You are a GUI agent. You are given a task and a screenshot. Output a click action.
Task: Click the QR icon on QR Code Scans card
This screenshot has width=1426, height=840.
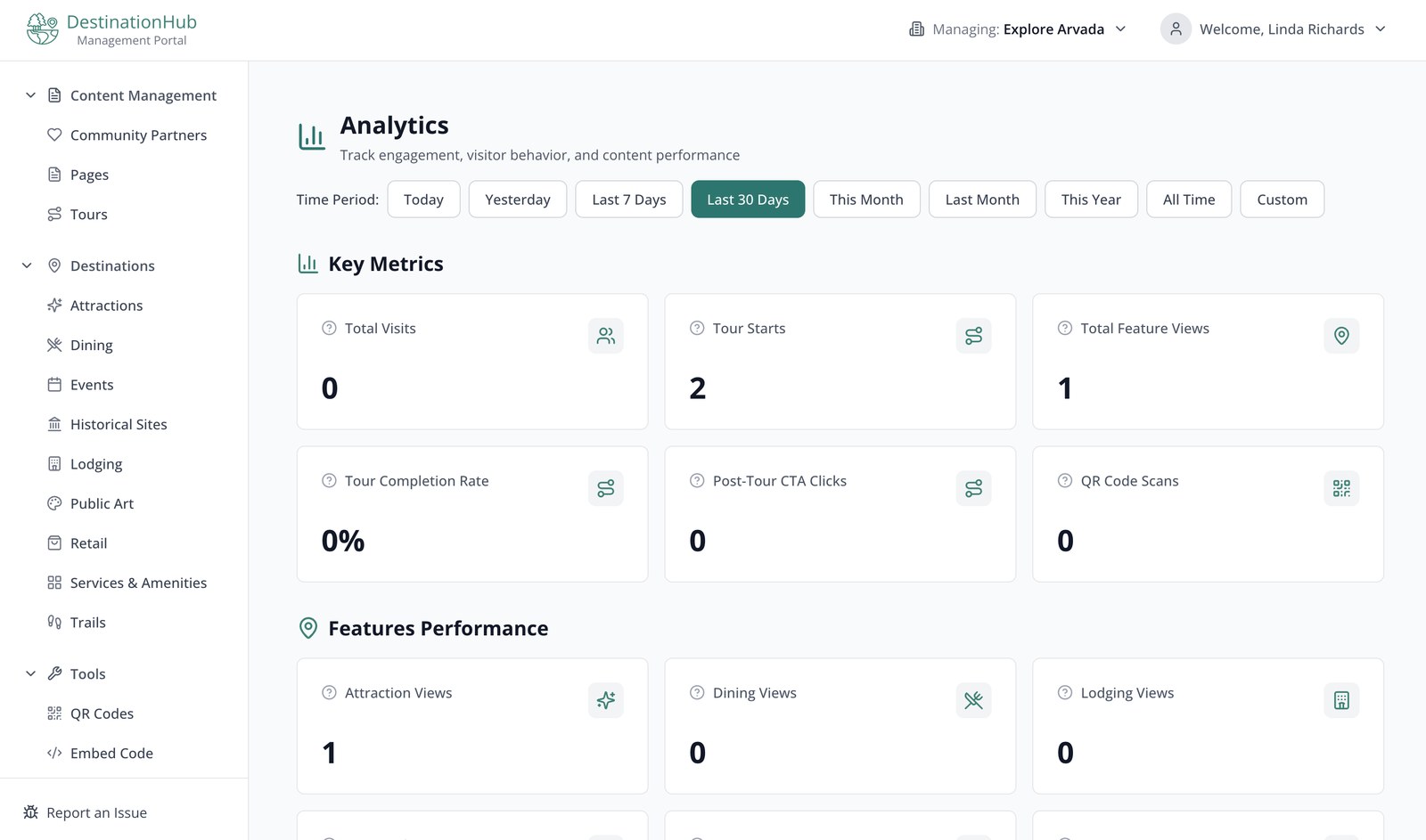pos(1341,488)
